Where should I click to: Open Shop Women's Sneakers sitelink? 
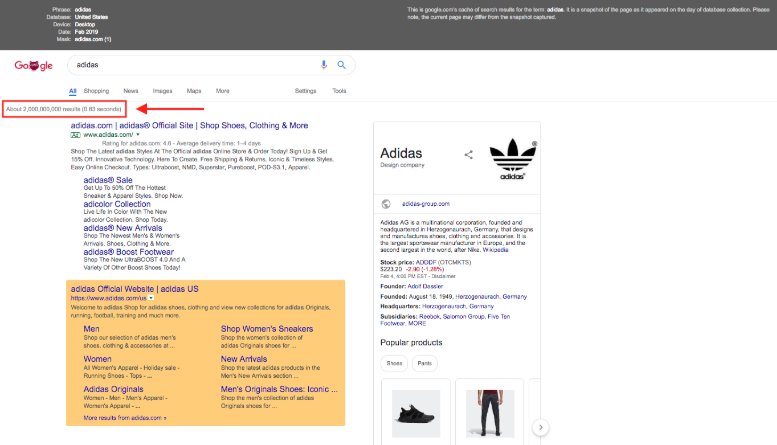(267, 329)
